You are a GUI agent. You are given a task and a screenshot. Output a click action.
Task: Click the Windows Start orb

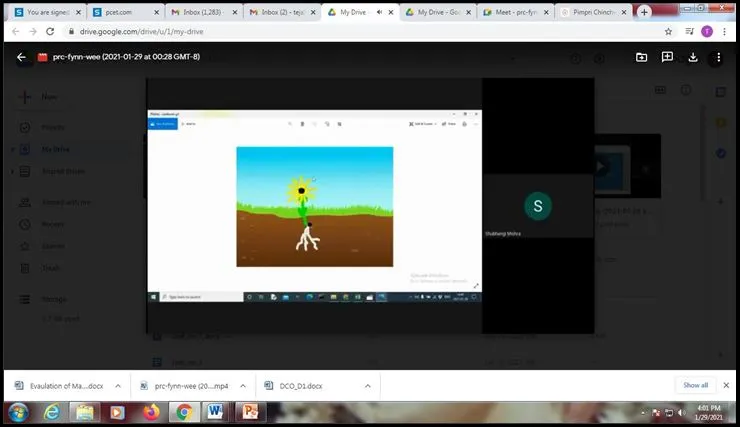[18, 413]
